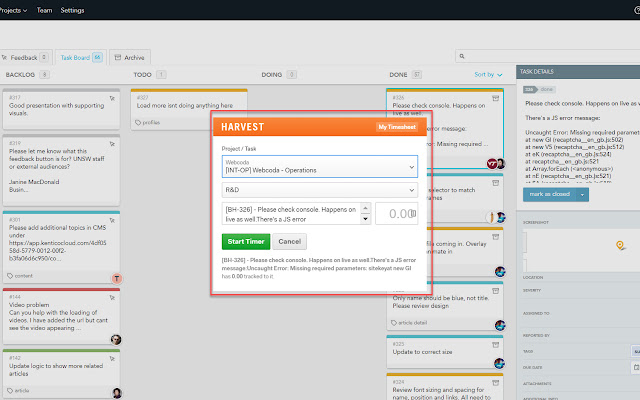This screenshot has height=400, width=640.
Task: Click the hours field showing 0.00
Action: 396,213
